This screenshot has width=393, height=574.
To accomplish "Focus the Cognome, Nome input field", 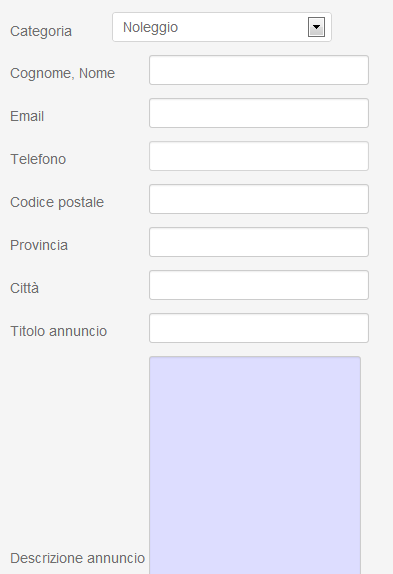I will (259, 70).
